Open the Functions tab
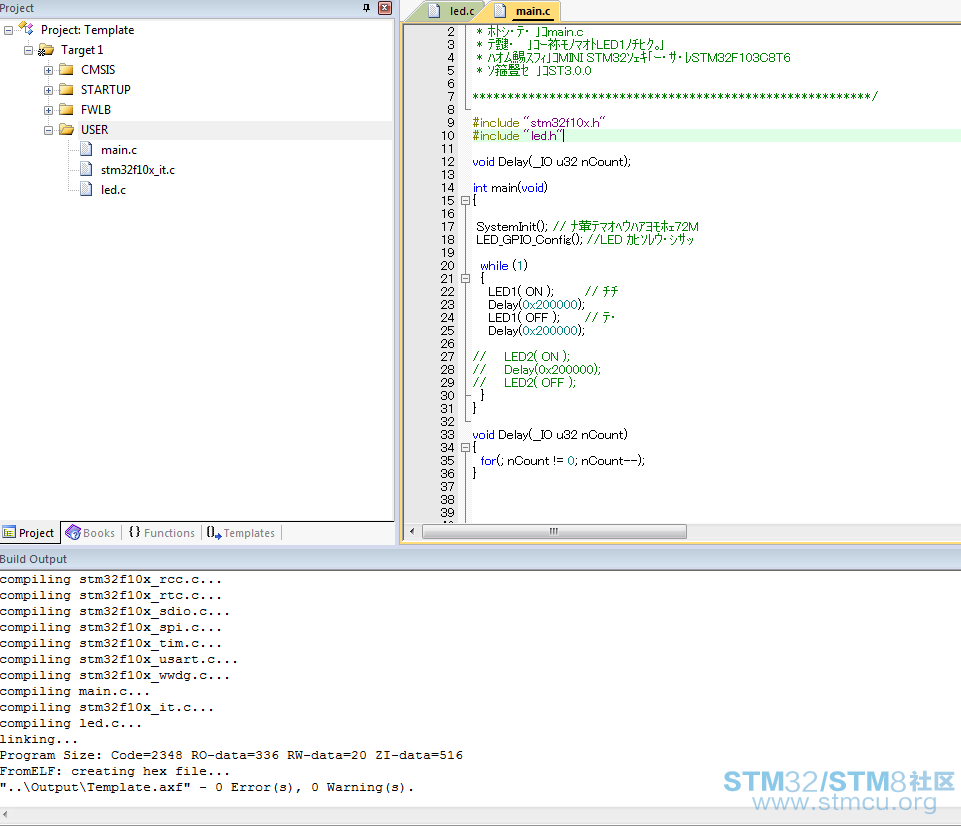Image resolution: width=961 pixels, height=827 pixels. pos(162,533)
